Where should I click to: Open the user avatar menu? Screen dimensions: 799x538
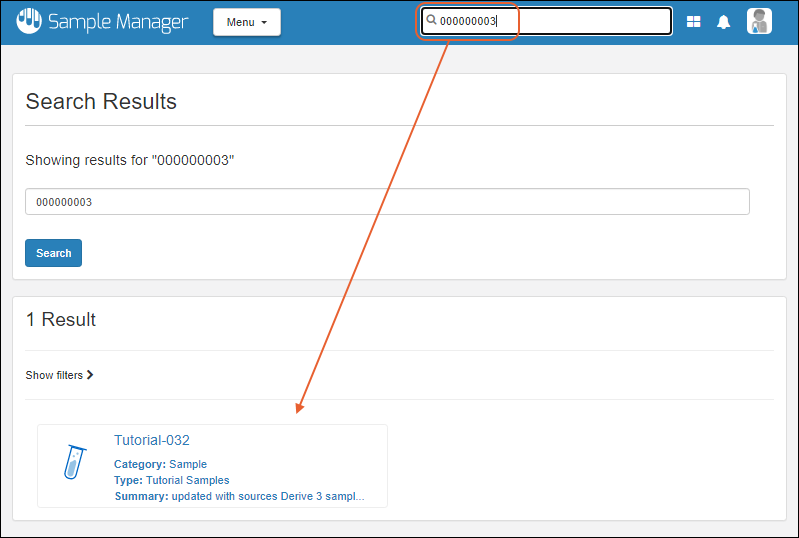coord(759,22)
